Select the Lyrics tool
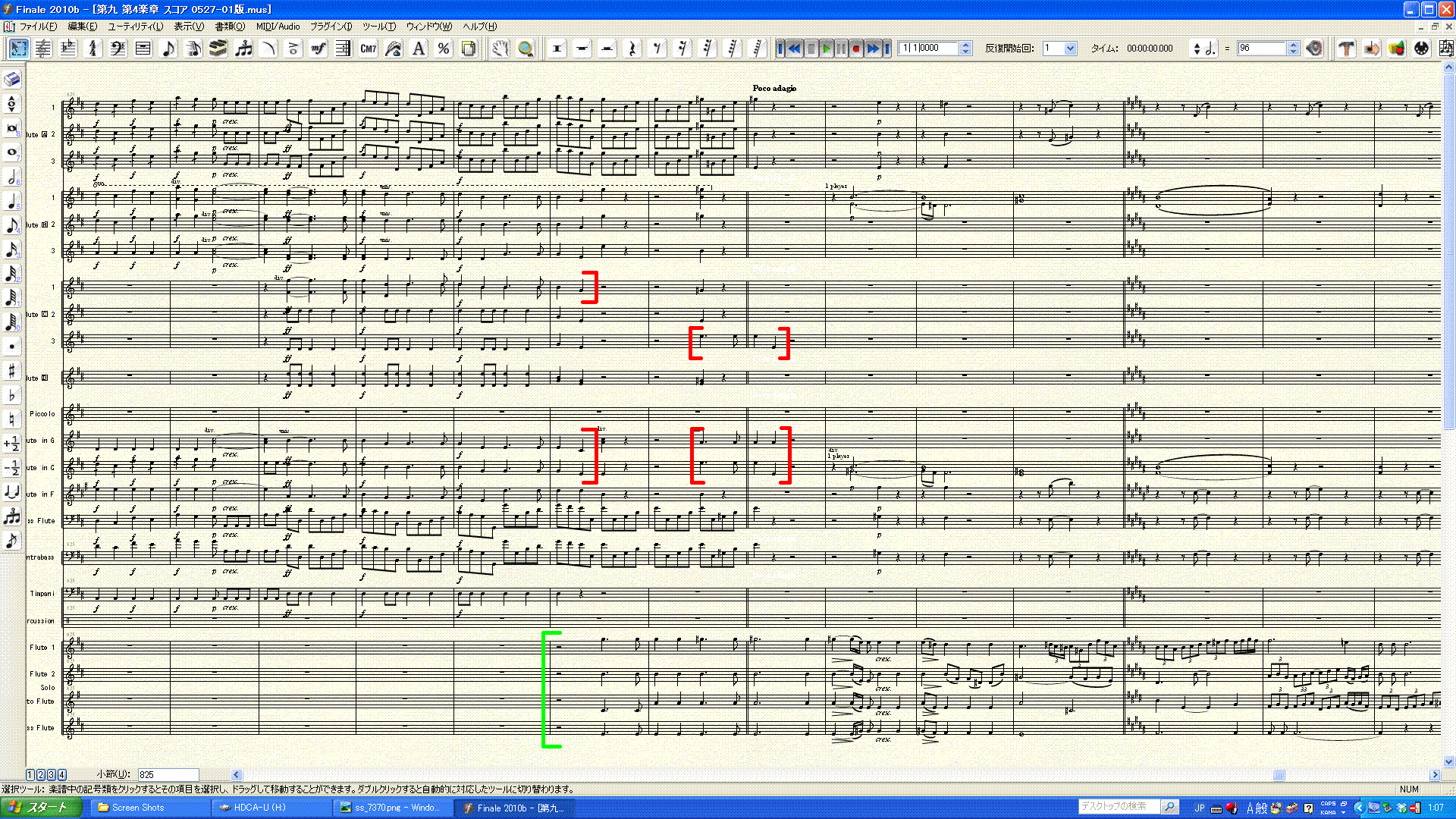Screen dimensions: 1456x819 [x=394, y=49]
